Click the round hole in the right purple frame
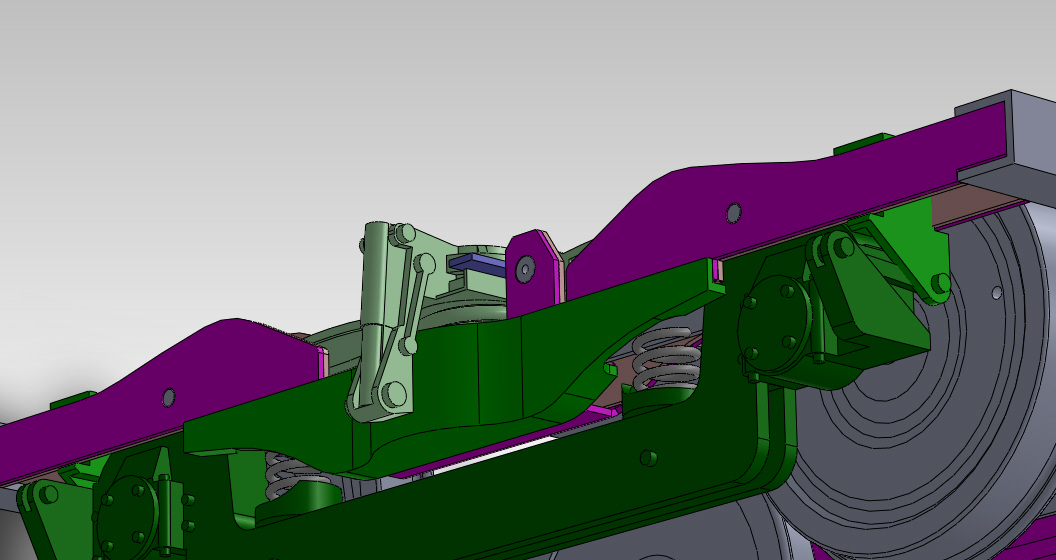Screen dimensions: 1056x560 click(733, 213)
